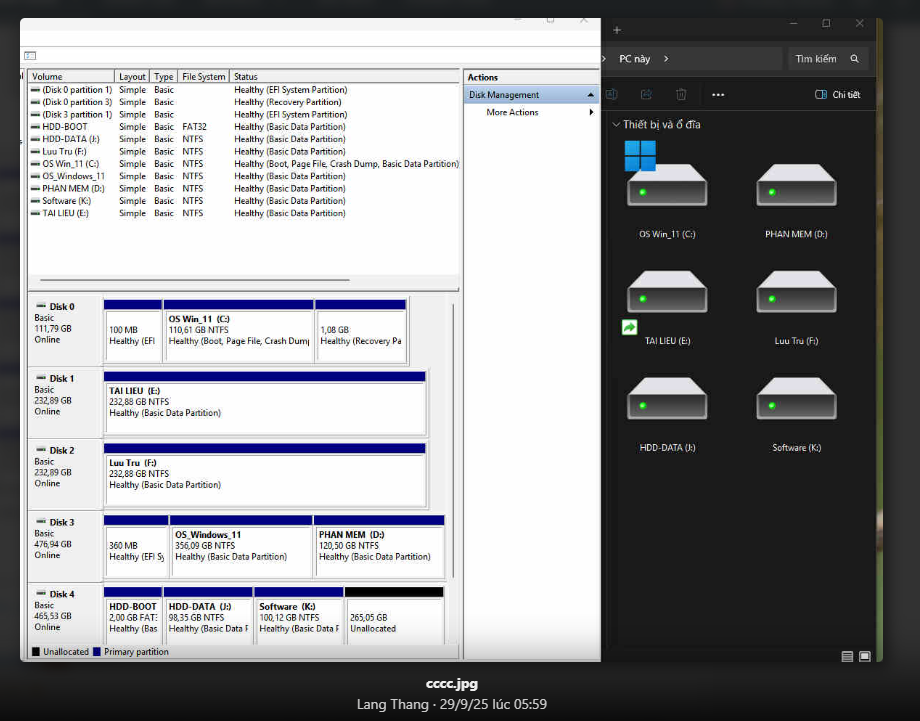
Task: Select the (Disk 0 partition 1) volume row
Action: point(244,90)
